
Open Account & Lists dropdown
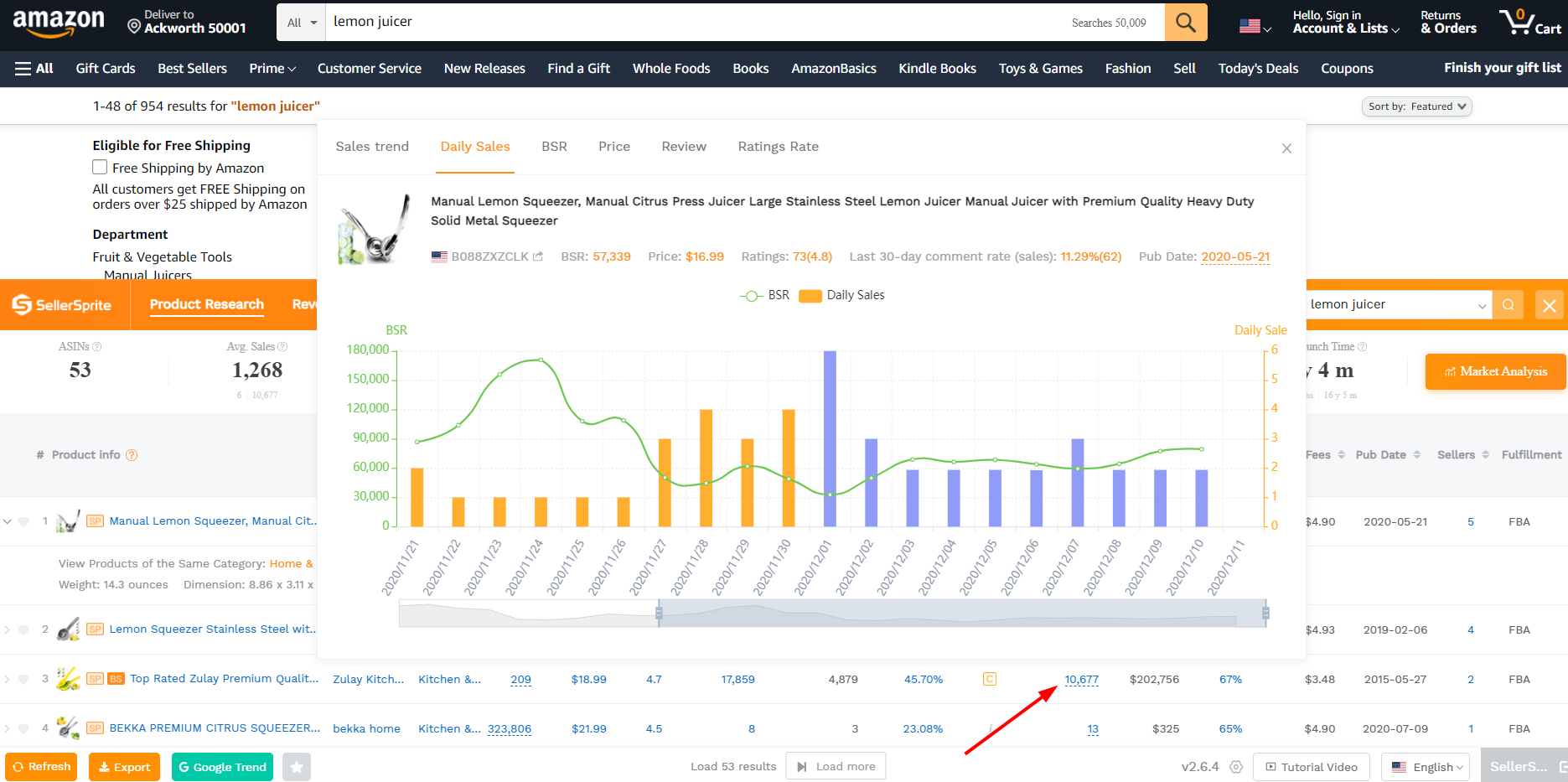pos(1346,22)
